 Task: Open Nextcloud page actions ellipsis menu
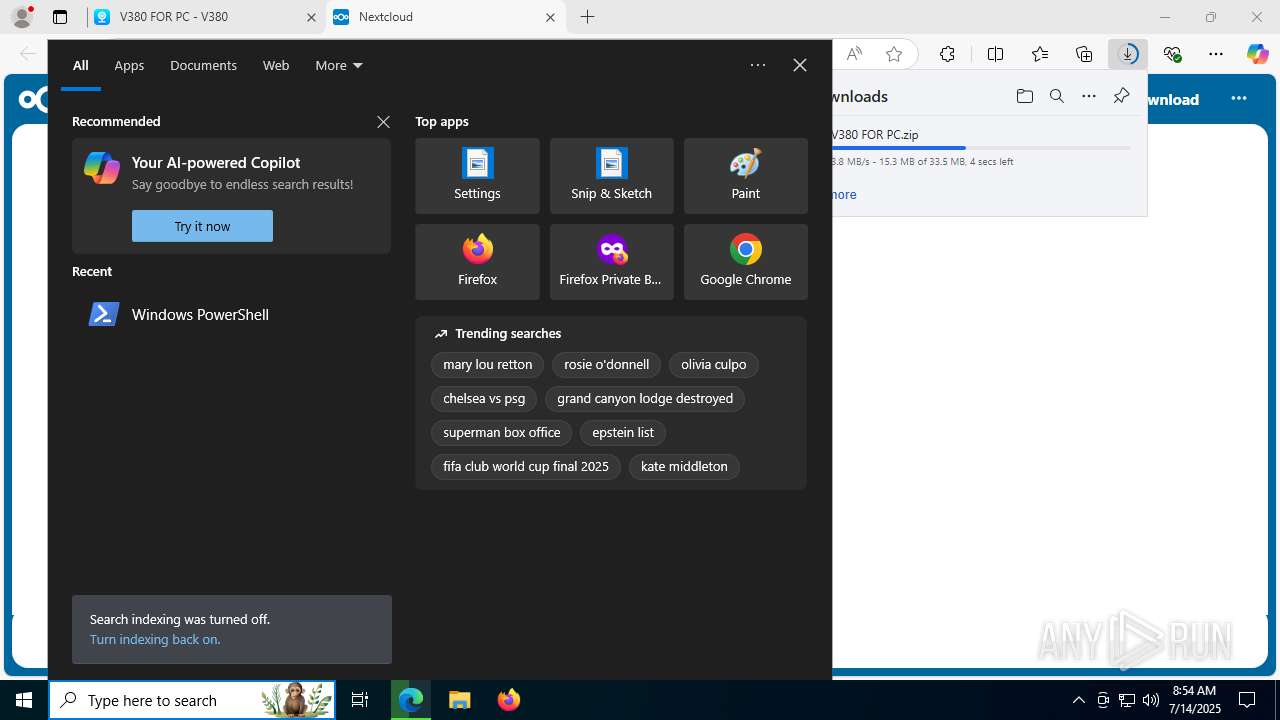(x=1239, y=98)
